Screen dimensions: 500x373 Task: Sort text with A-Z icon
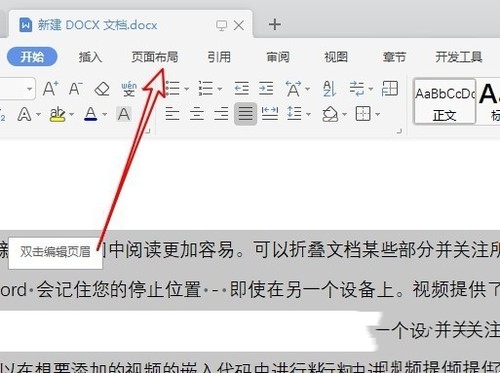point(329,89)
